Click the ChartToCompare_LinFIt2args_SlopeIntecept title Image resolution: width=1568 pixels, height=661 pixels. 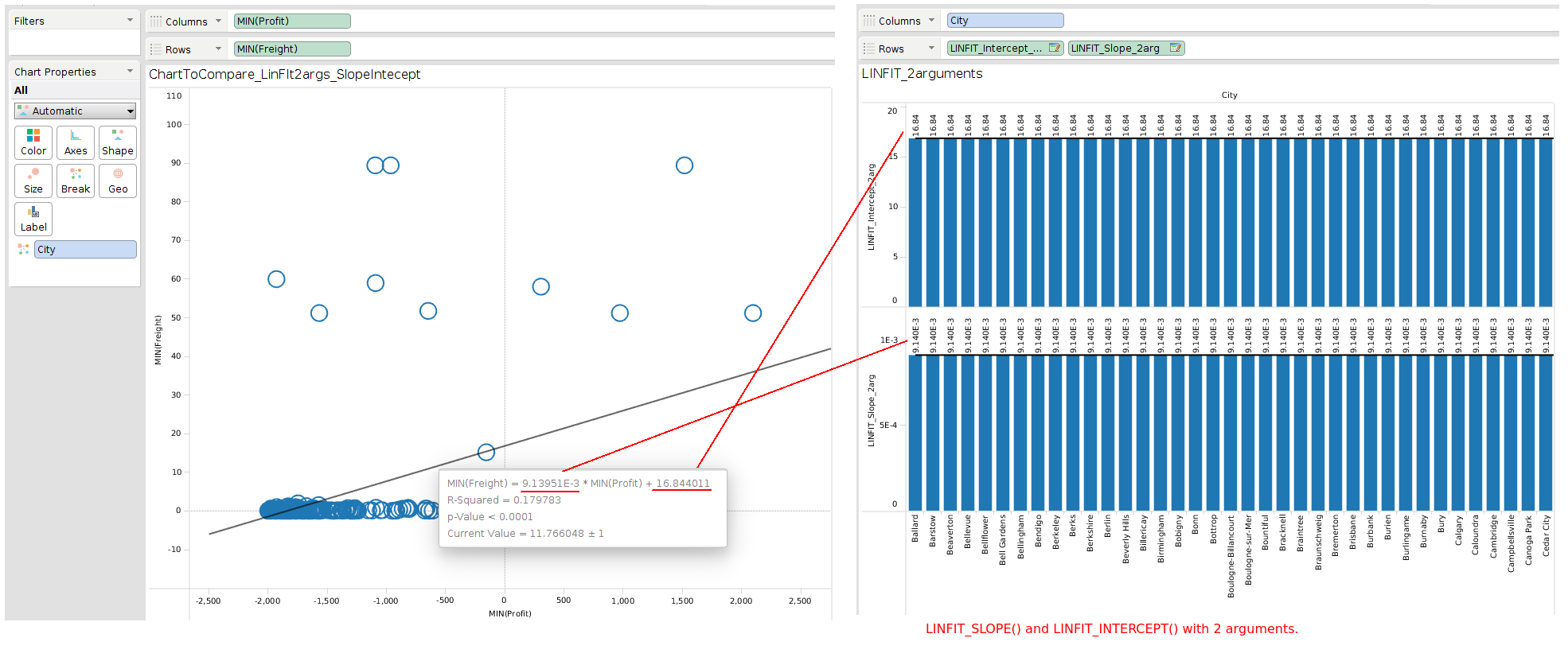point(285,74)
